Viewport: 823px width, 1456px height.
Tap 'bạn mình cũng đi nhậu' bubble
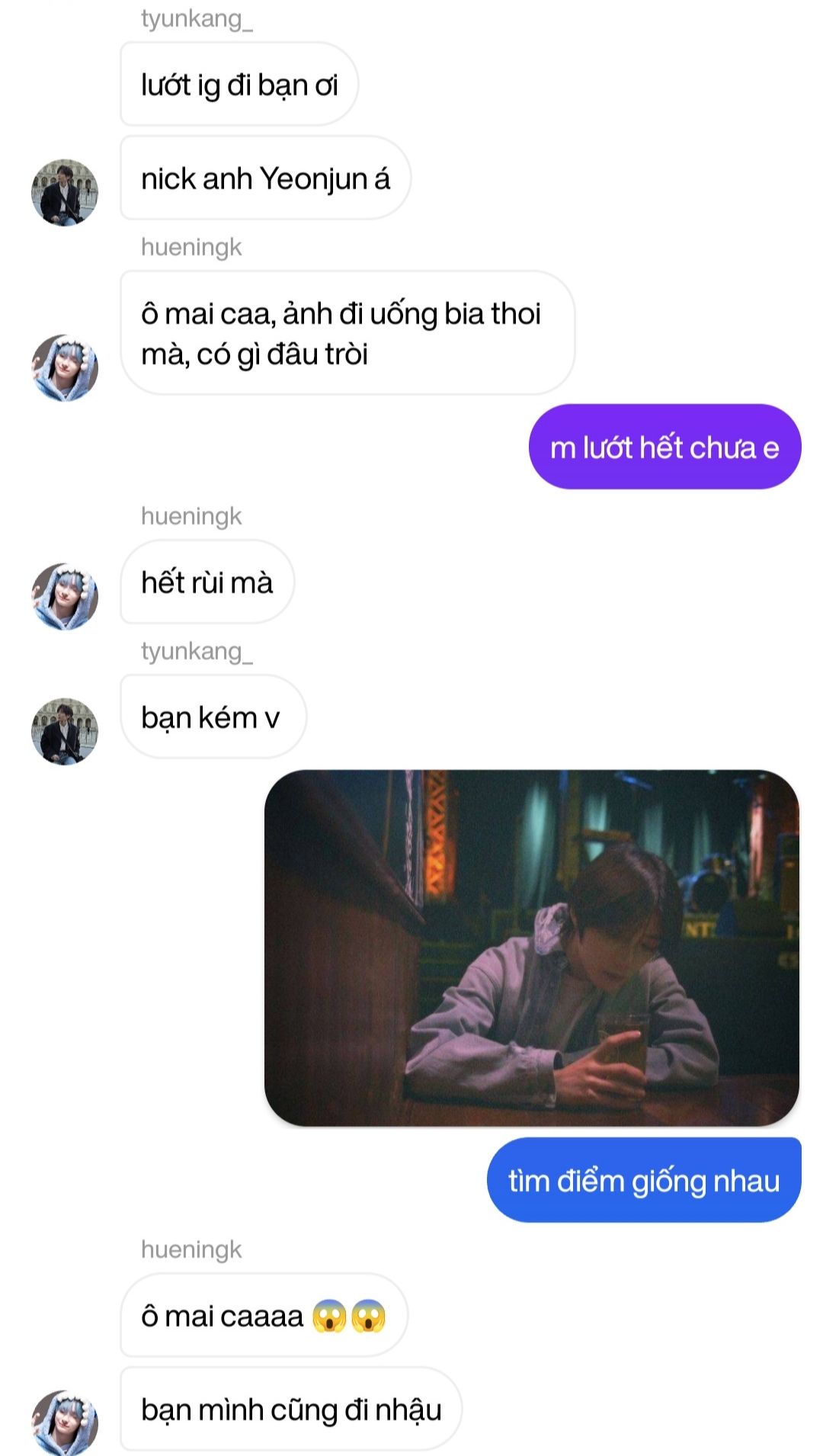(x=291, y=1409)
